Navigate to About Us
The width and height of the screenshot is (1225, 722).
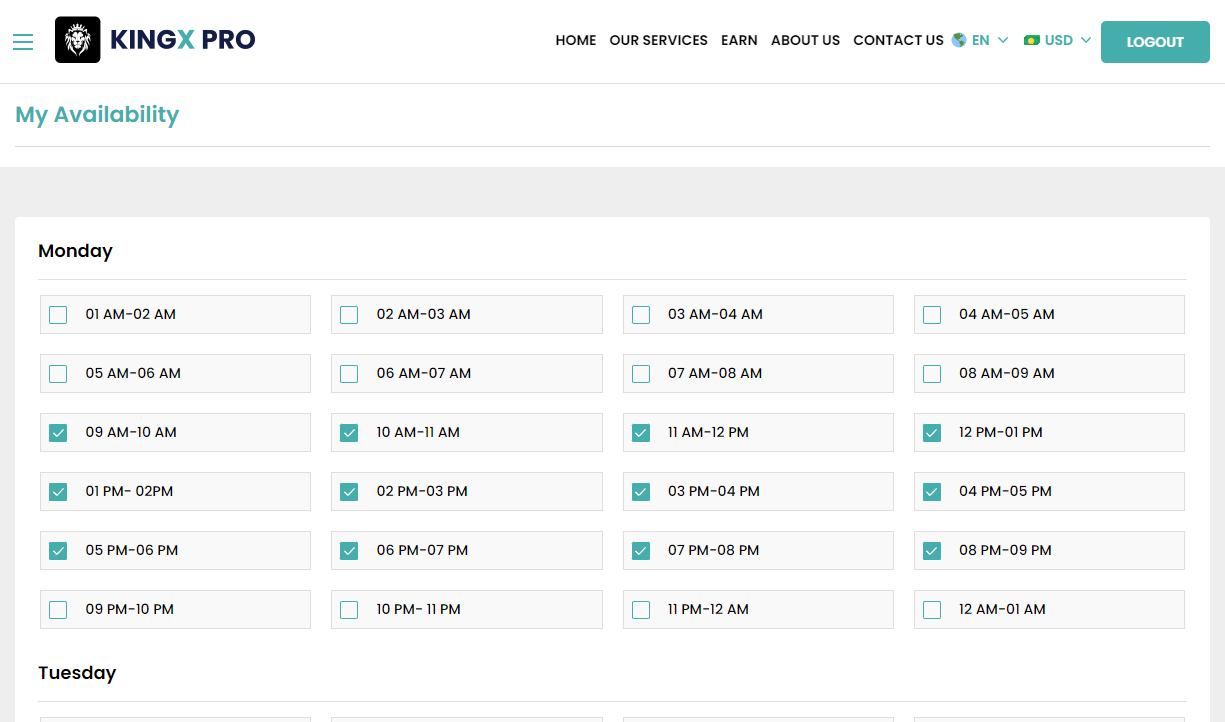(805, 40)
